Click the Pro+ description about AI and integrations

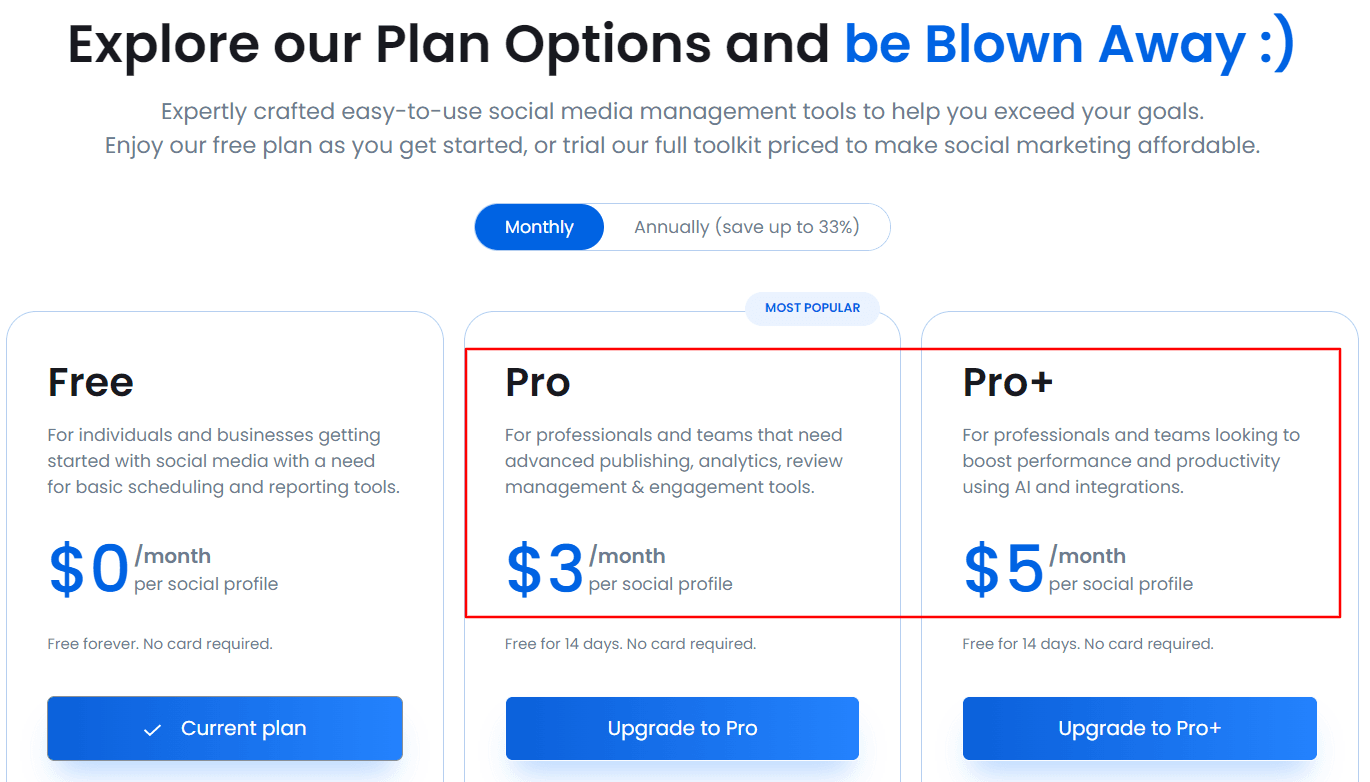point(1130,461)
